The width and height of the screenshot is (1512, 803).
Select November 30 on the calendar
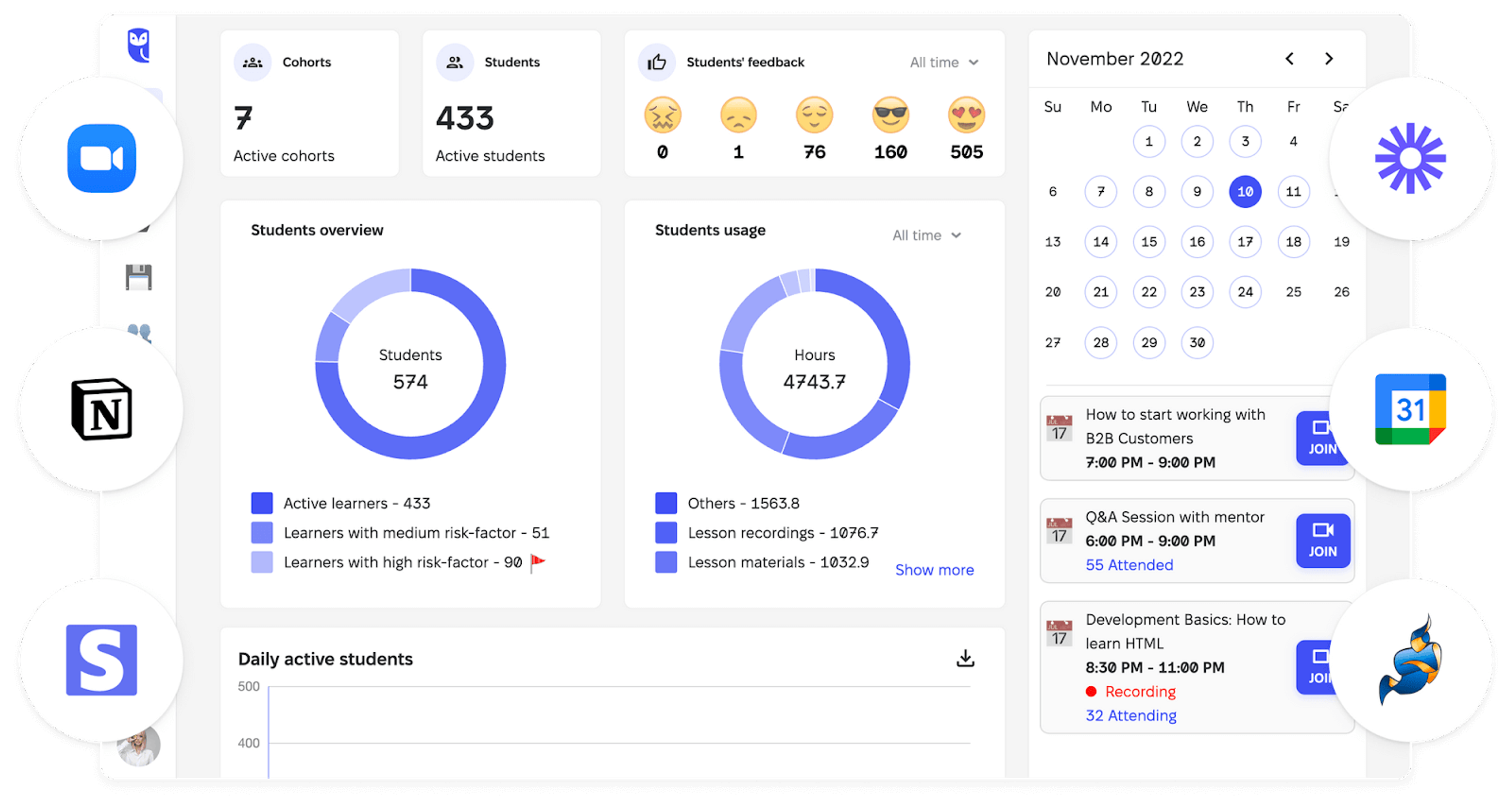point(1197,342)
